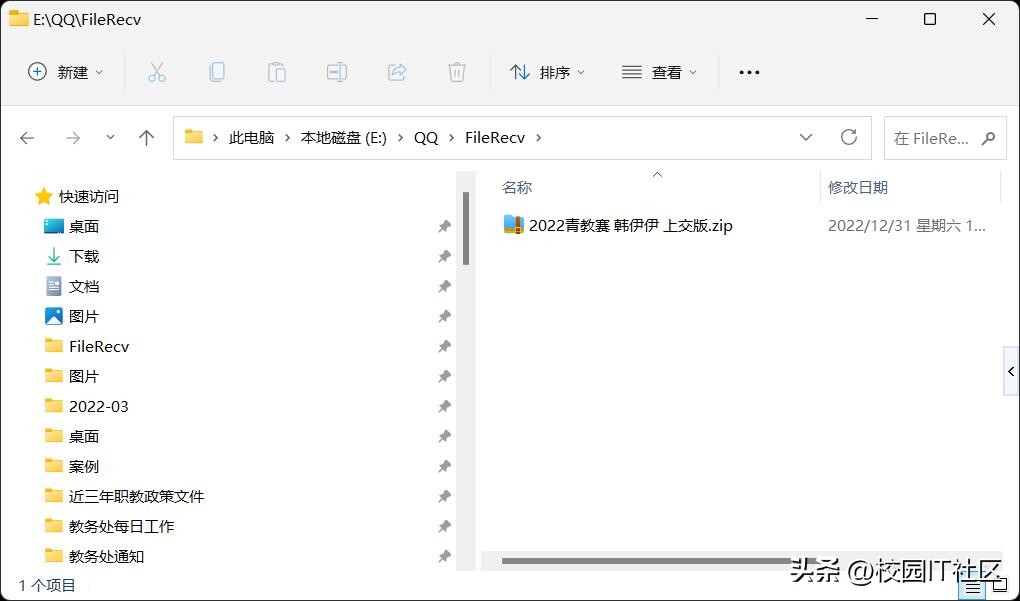Unpin the 案例 folder via its pin icon
This screenshot has height=601, width=1020.
pyautogui.click(x=445, y=466)
